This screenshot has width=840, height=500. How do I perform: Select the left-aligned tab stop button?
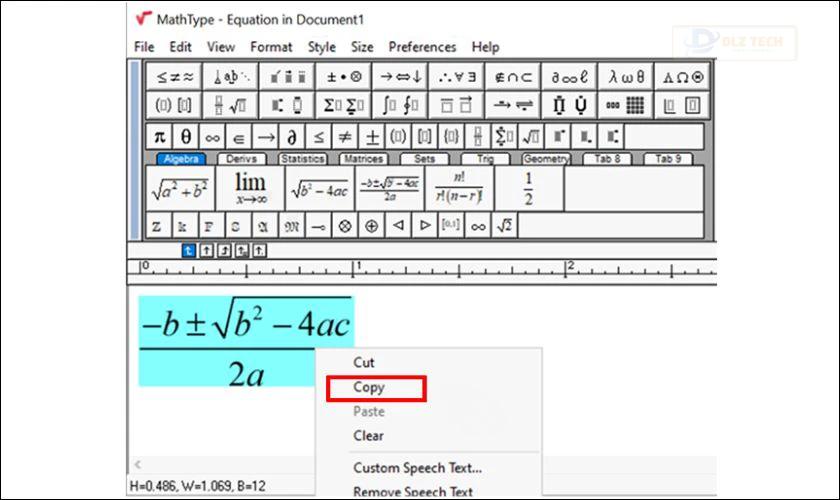(189, 250)
